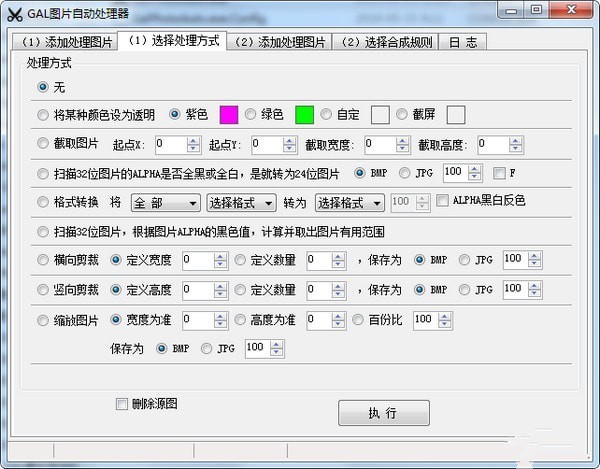Open the 选择处理方式 tab
Image resolution: width=600 pixels, height=469 pixels.
(172, 40)
